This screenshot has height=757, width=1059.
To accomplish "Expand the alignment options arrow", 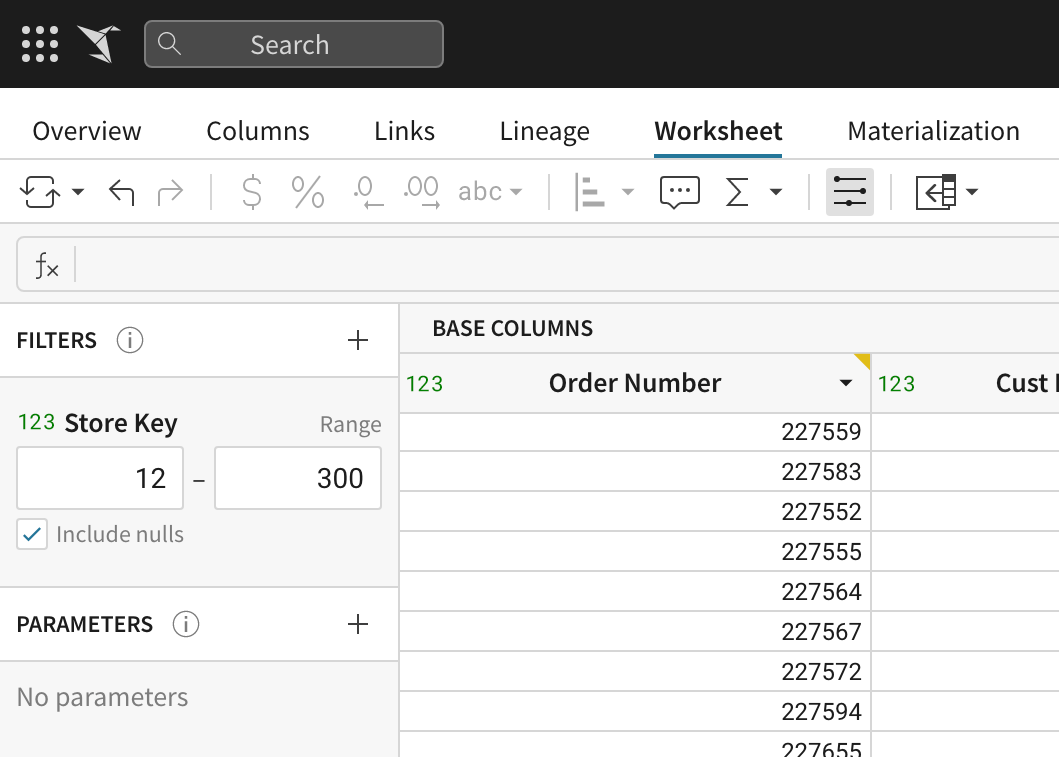I will point(627,192).
